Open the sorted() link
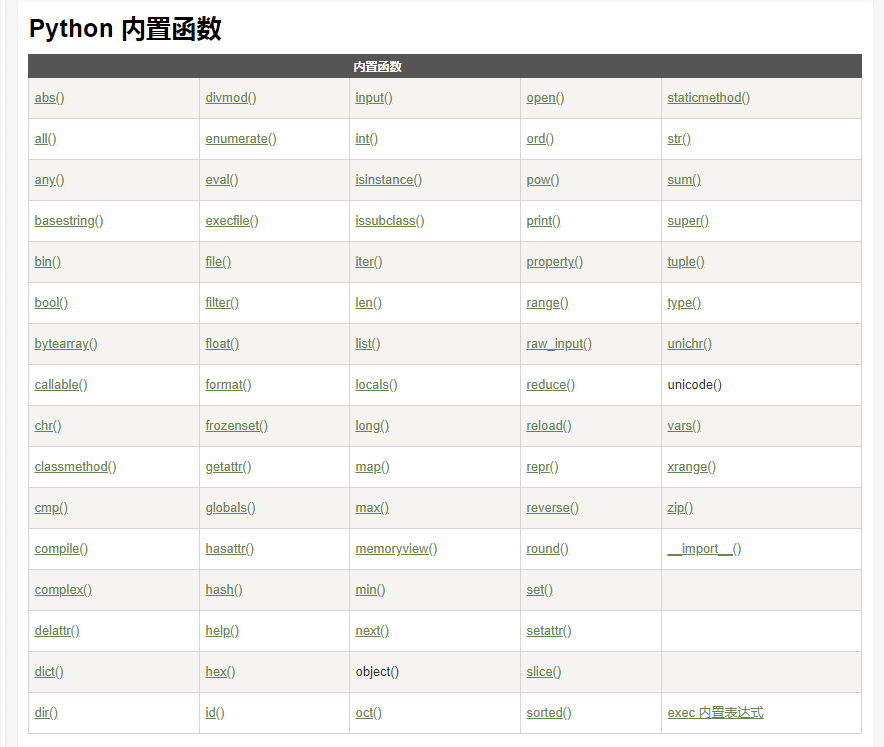 tap(549, 713)
